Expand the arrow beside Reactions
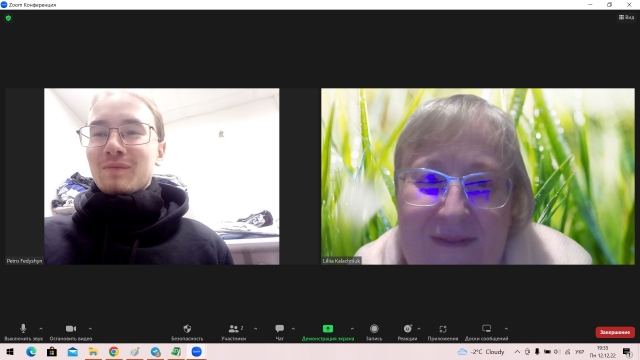 click(419, 329)
